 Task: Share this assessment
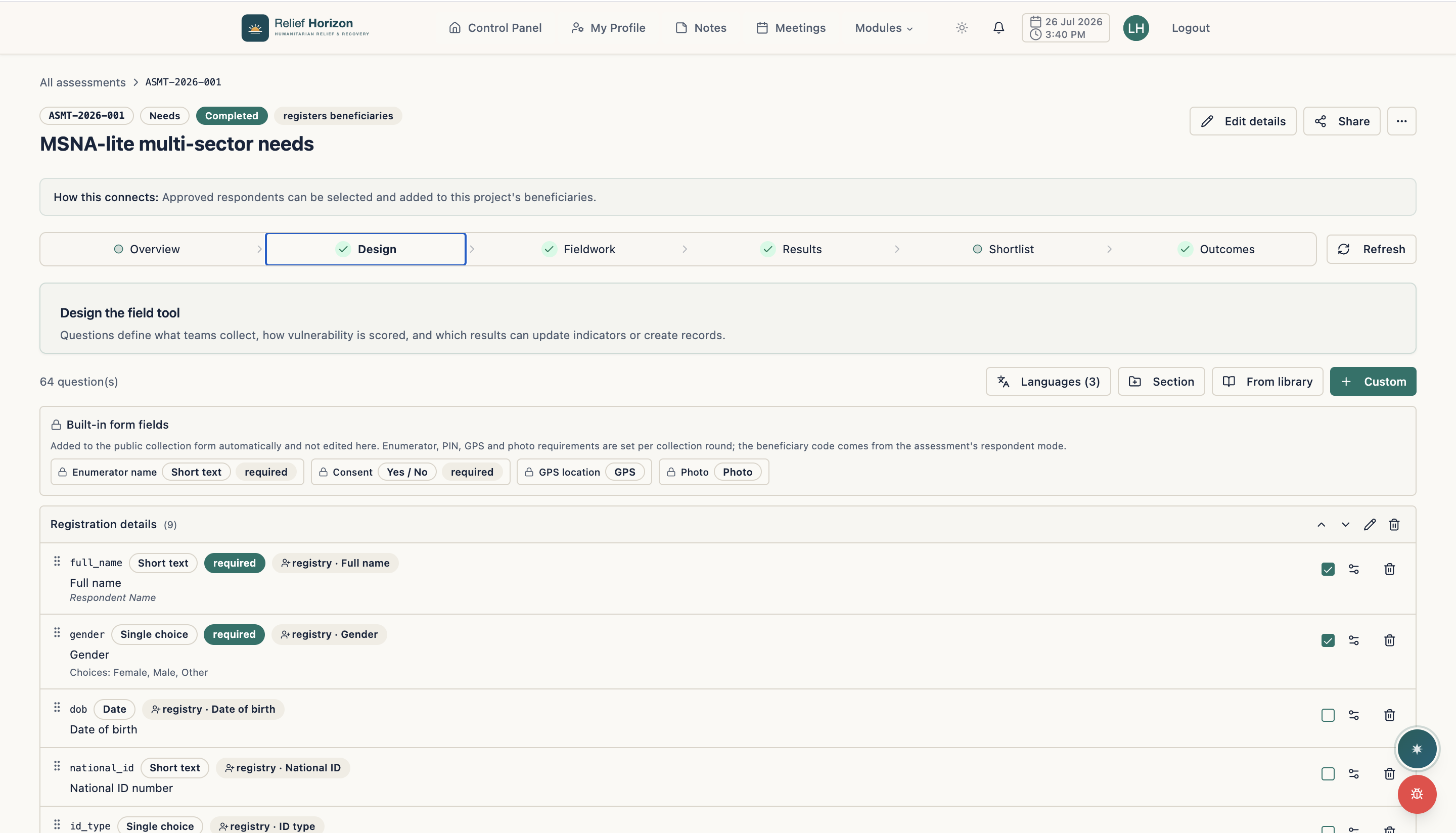[x=1341, y=121]
